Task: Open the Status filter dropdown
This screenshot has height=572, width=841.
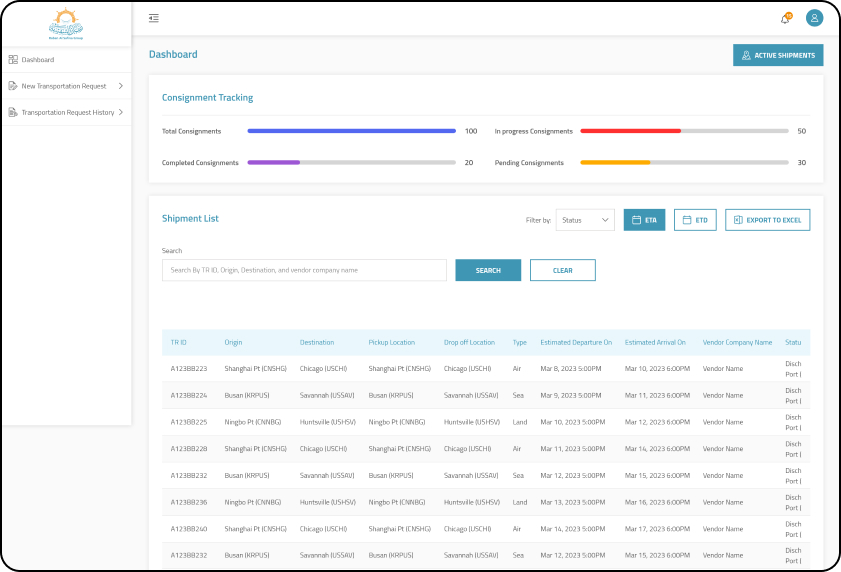Action: tap(585, 220)
